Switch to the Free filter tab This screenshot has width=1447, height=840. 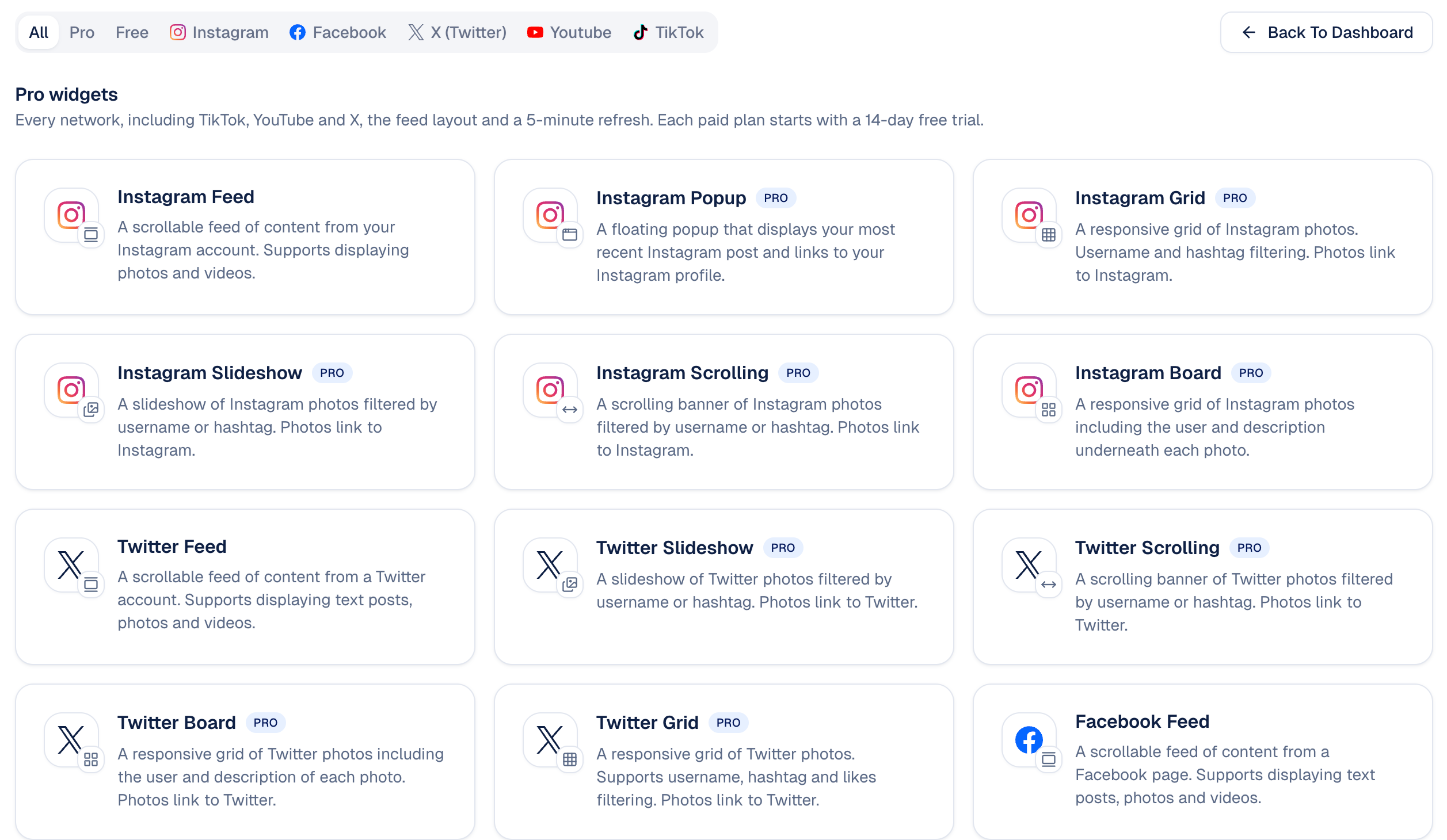click(132, 32)
